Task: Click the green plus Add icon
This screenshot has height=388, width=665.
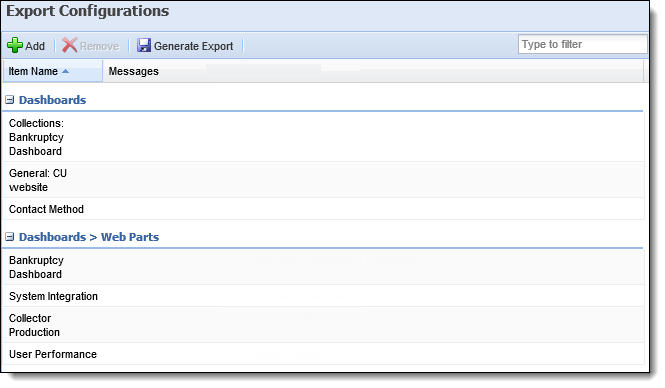Action: 15,45
